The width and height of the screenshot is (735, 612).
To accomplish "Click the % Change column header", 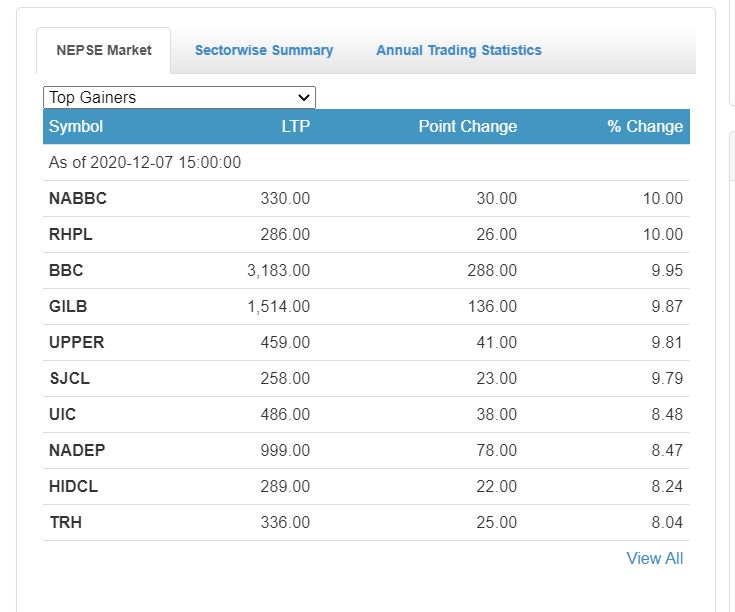I will (x=645, y=126).
